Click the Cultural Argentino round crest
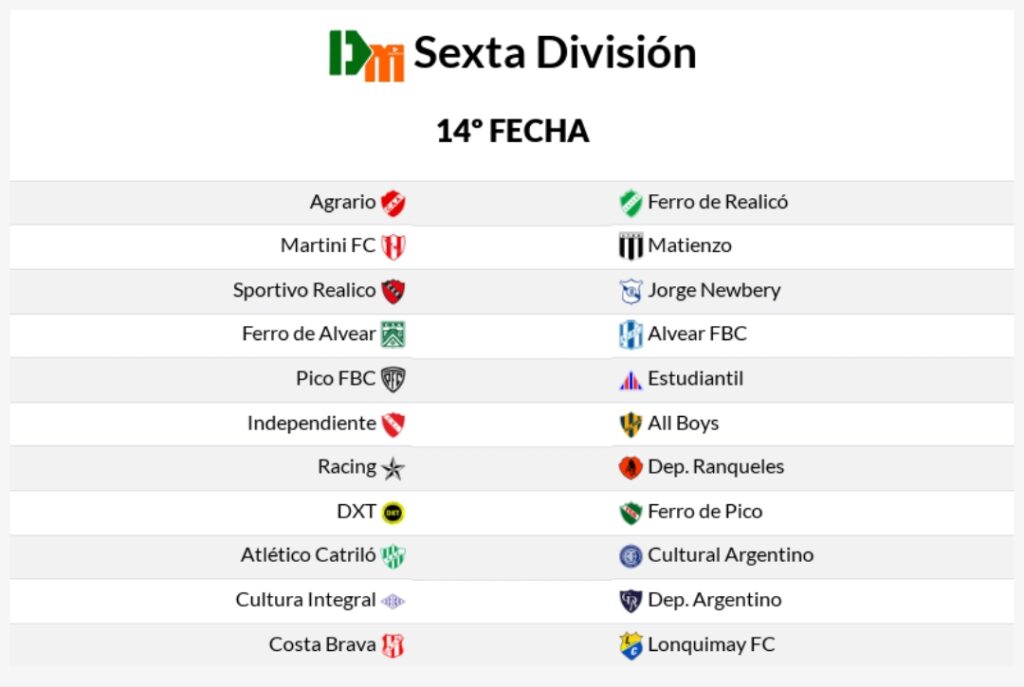Screen dimensions: 1024x687 [630, 556]
